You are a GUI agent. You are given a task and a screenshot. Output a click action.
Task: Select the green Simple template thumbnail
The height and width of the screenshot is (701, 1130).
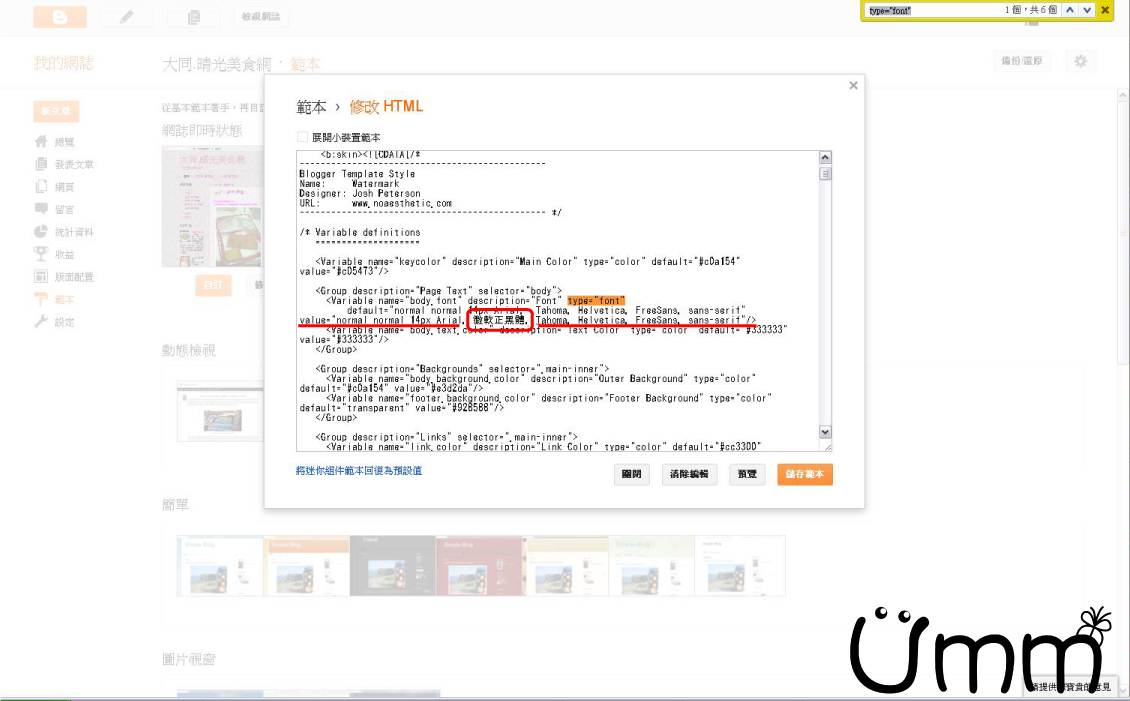[x=651, y=566]
